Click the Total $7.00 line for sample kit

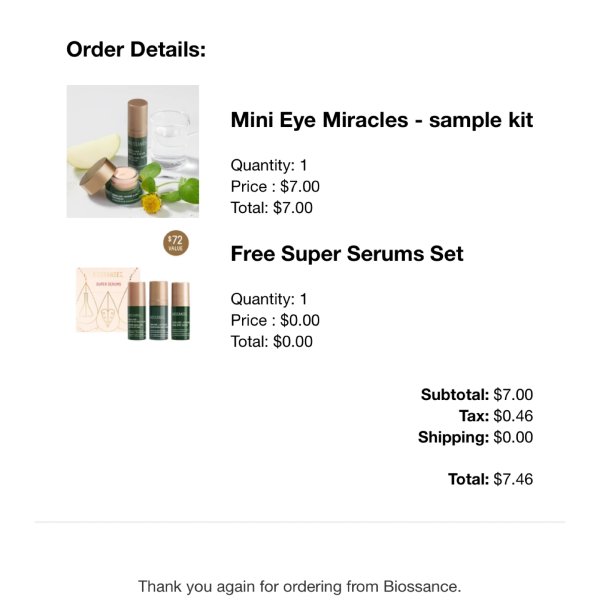tap(271, 208)
